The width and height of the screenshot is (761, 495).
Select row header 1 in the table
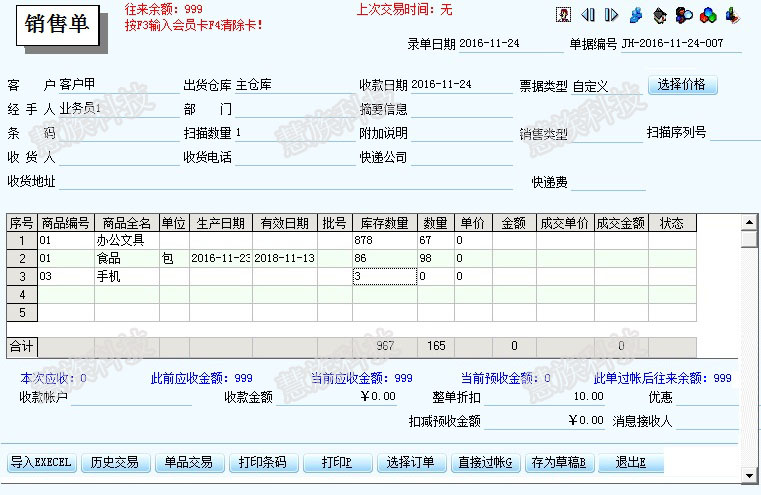point(22,241)
